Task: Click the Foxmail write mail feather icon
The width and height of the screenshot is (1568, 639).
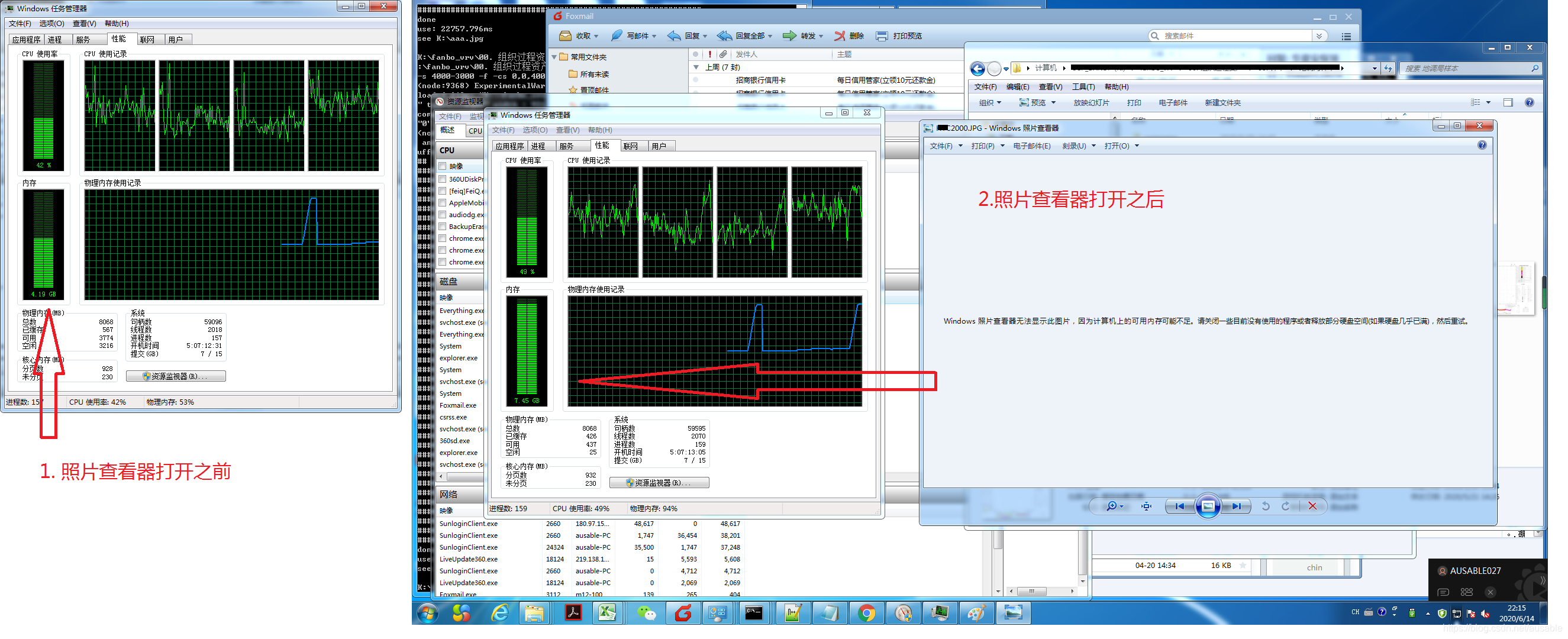Action: [617, 36]
